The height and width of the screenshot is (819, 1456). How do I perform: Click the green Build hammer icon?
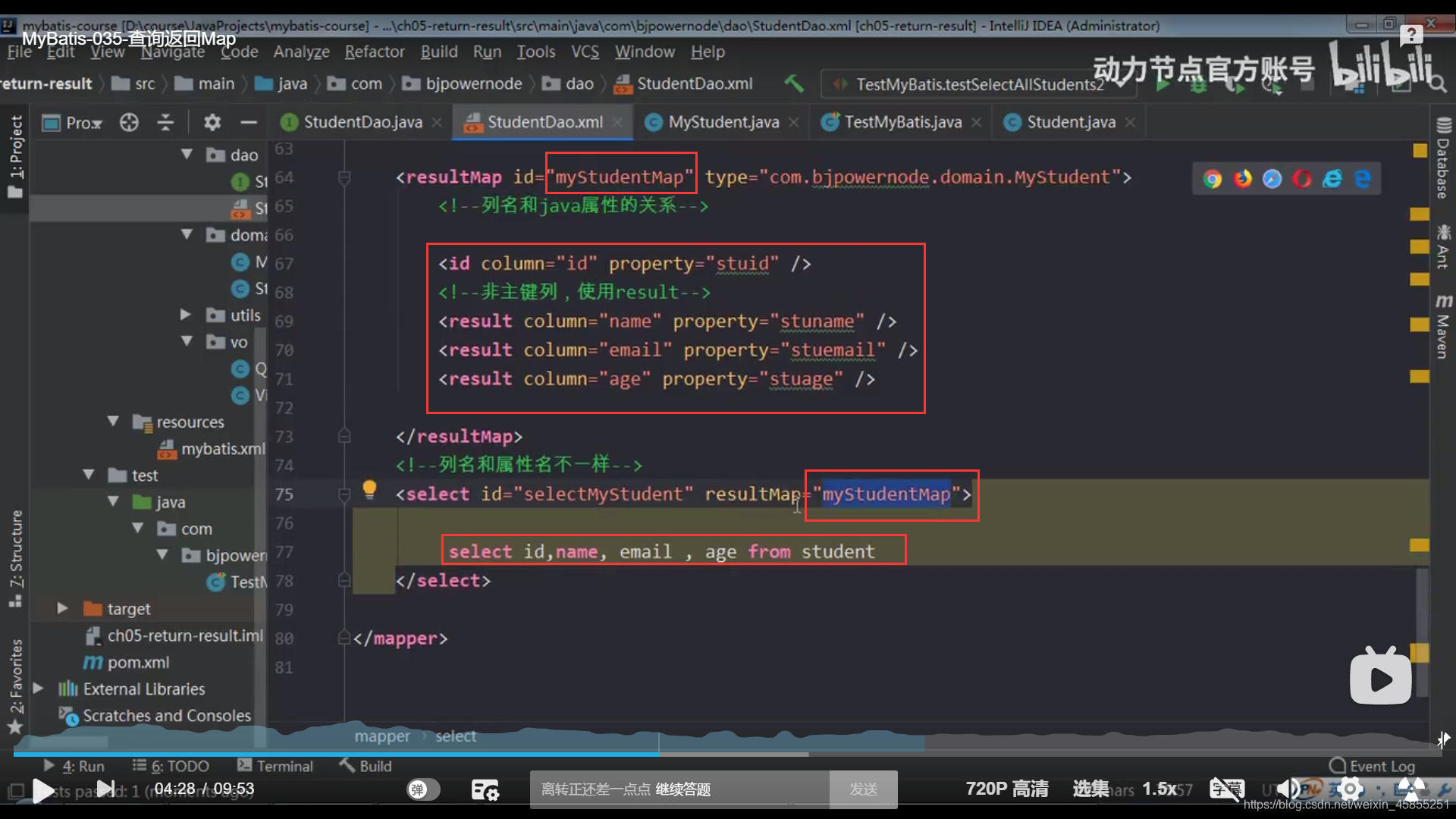794,83
